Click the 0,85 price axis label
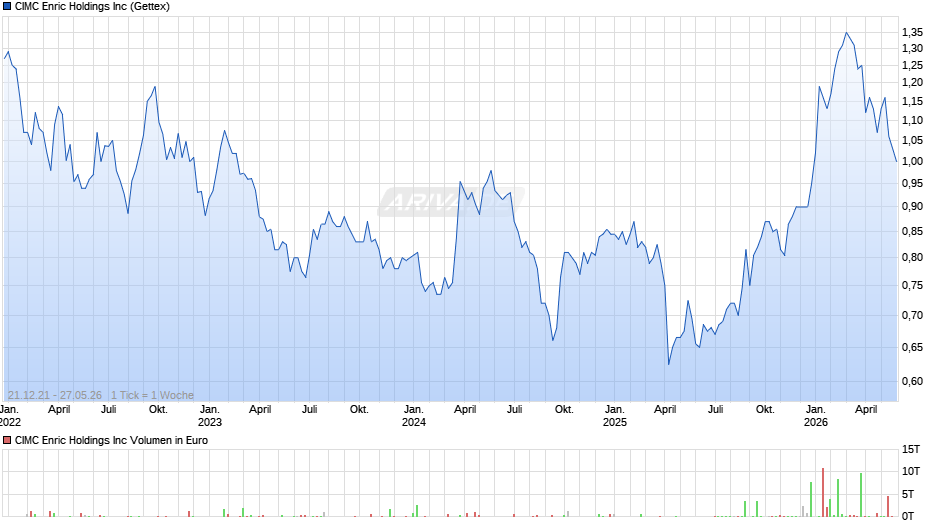 click(912, 231)
